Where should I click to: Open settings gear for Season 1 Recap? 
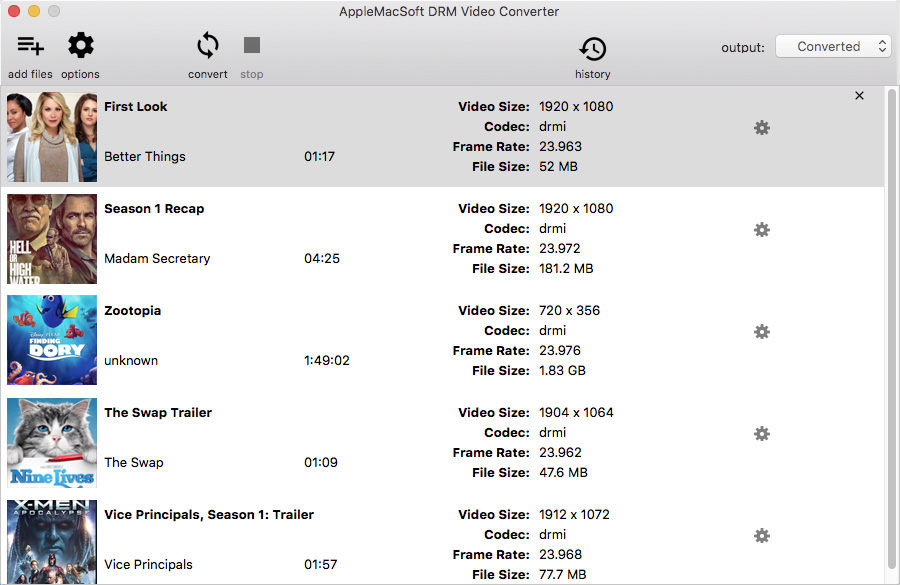click(762, 230)
